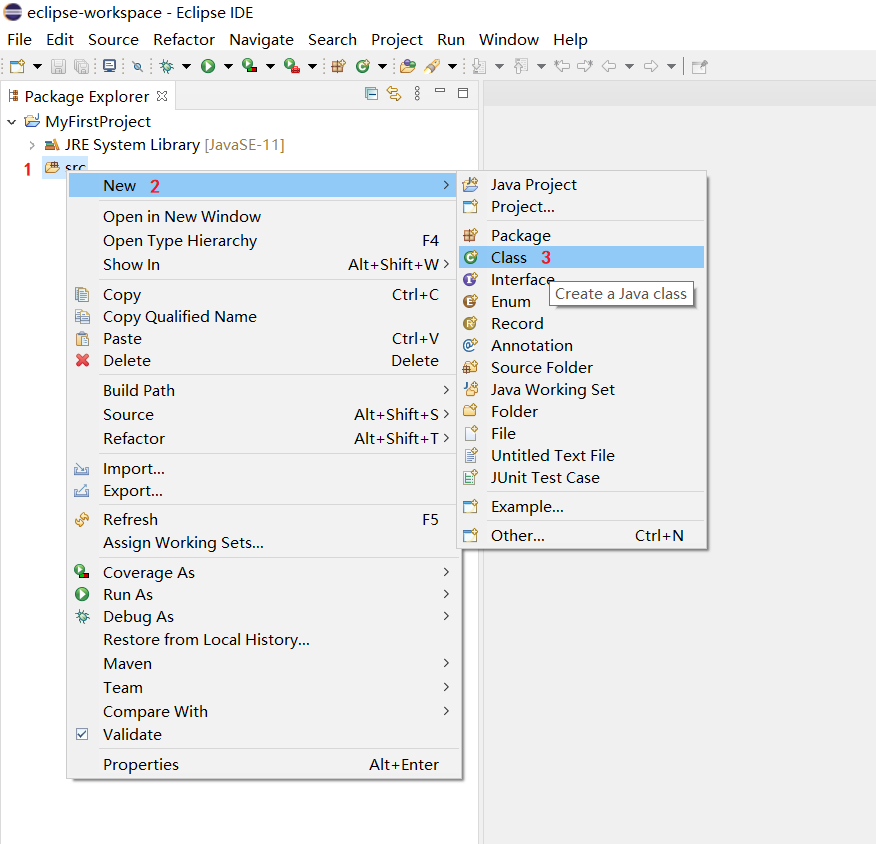The height and width of the screenshot is (844, 876).
Task: Click the Save All toolbar icon
Action: coord(82,66)
